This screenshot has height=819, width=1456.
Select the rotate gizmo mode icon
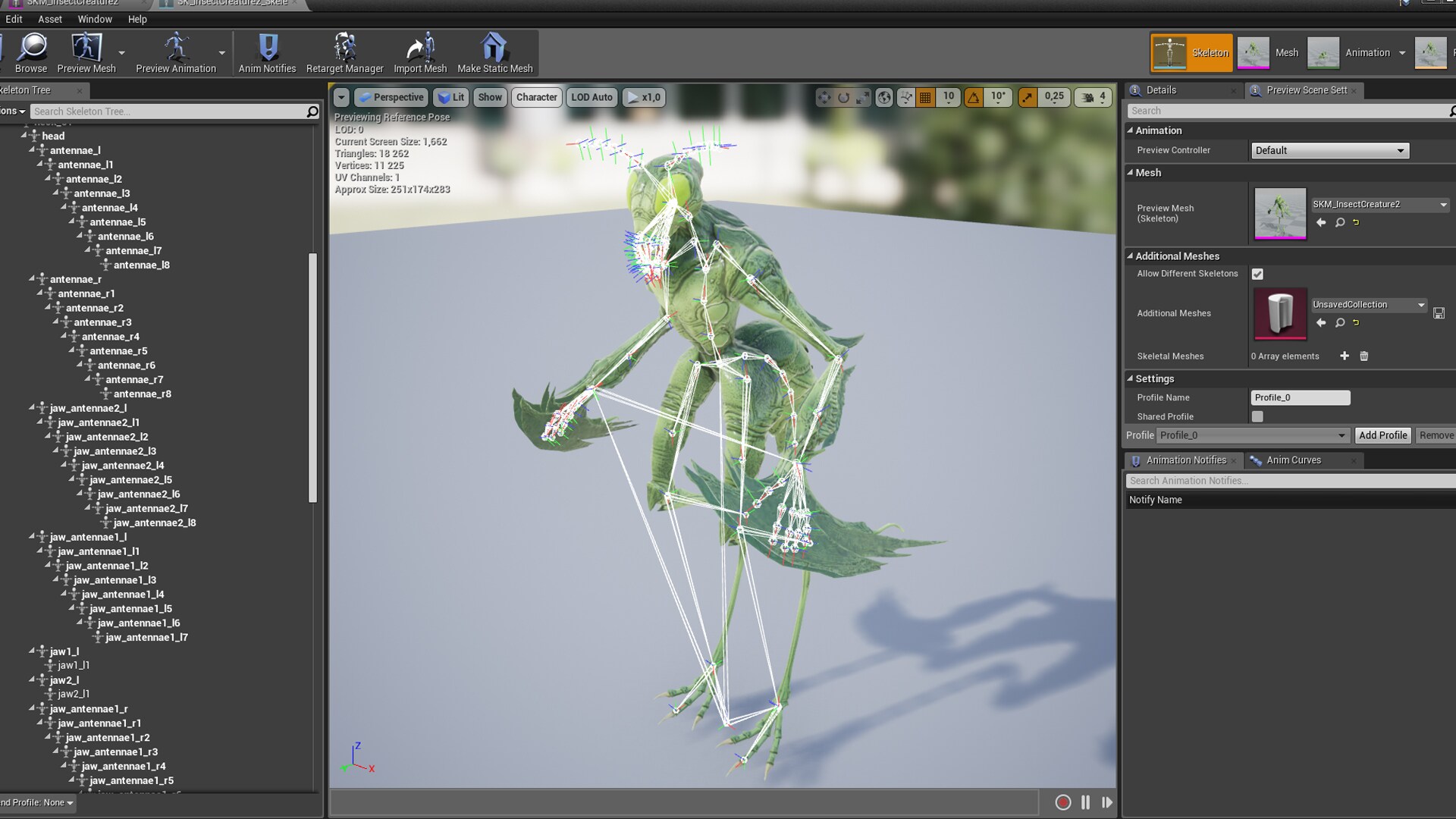(843, 97)
